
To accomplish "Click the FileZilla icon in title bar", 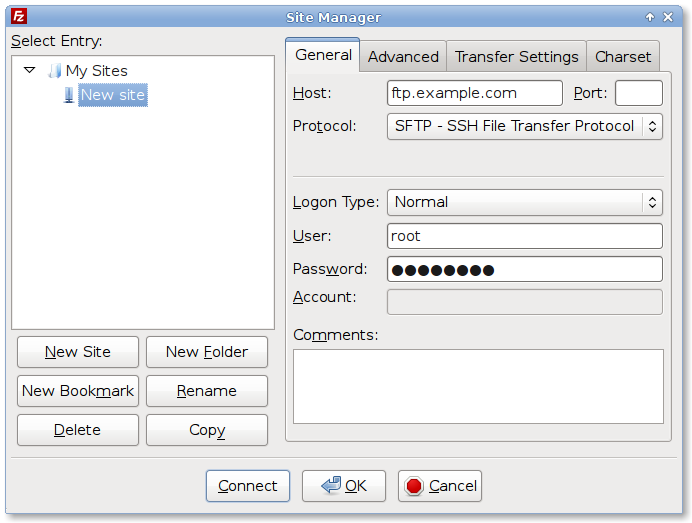I will click(19, 17).
